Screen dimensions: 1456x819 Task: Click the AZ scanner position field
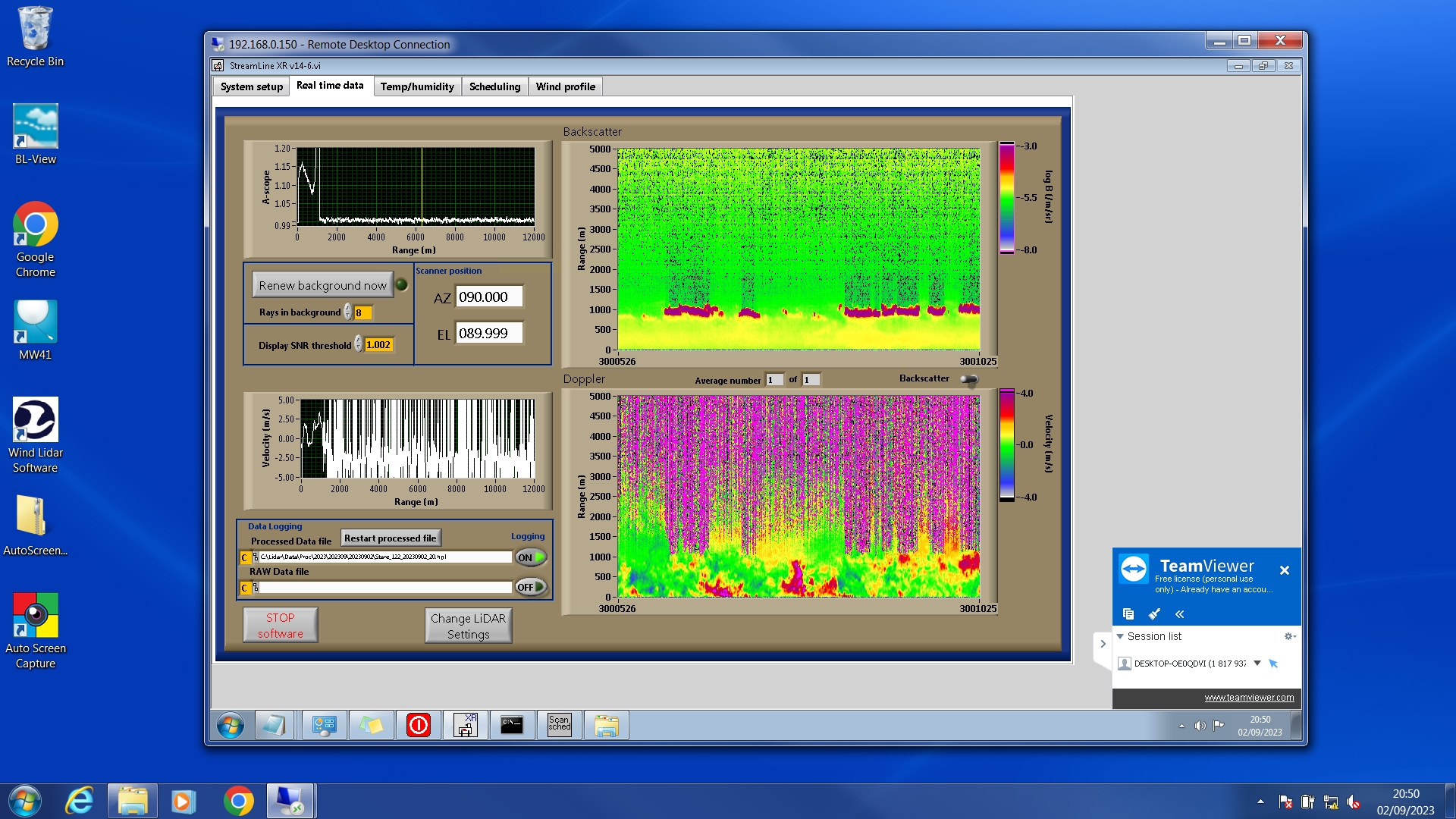click(x=489, y=297)
